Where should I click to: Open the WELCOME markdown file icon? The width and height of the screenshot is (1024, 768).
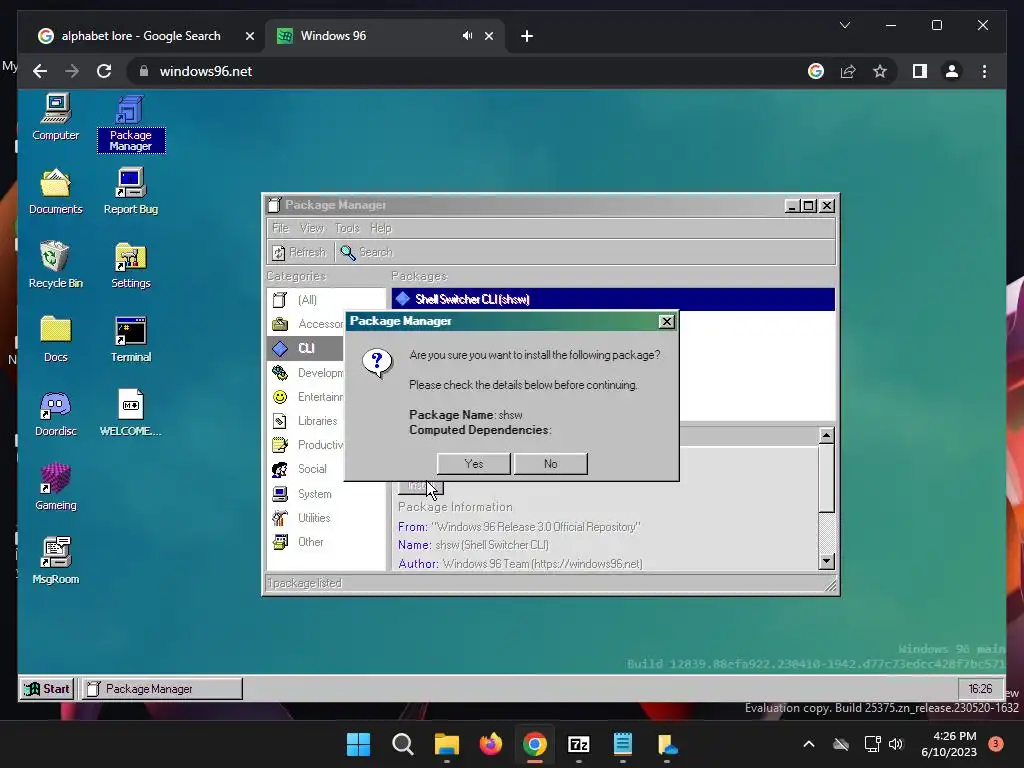[131, 414]
